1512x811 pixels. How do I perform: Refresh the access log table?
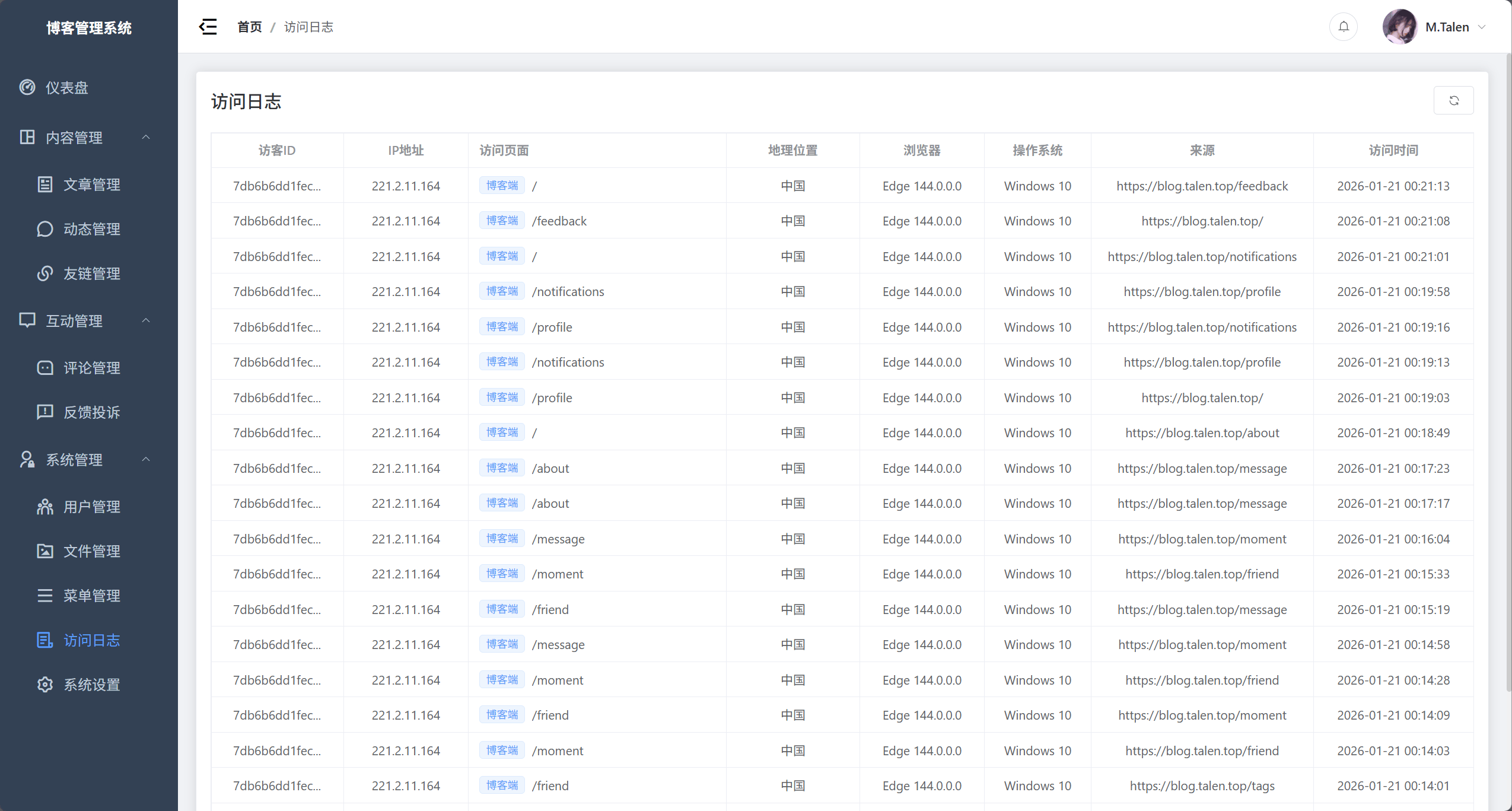tap(1453, 100)
